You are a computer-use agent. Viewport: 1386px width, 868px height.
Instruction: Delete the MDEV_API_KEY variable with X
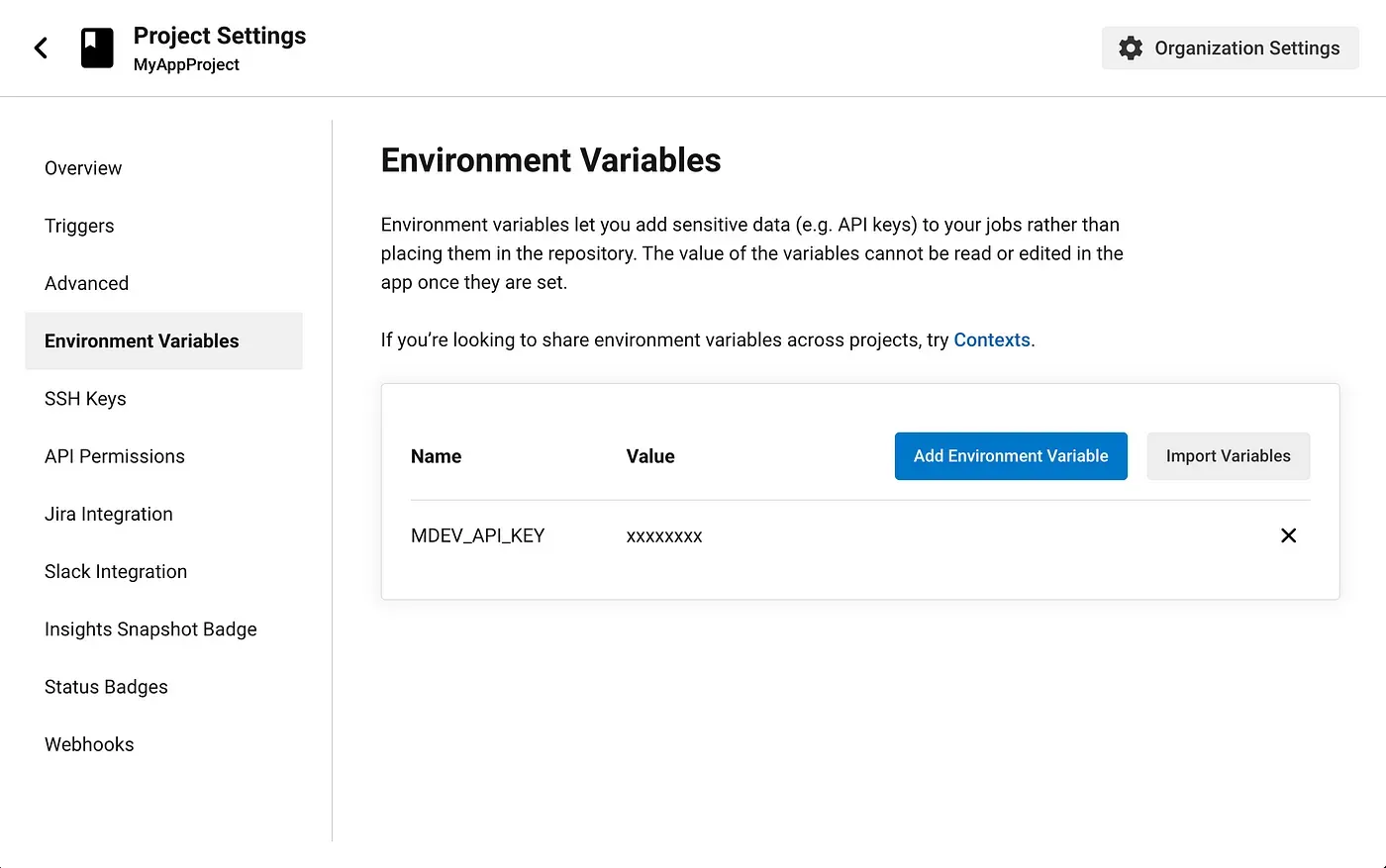[1288, 535]
